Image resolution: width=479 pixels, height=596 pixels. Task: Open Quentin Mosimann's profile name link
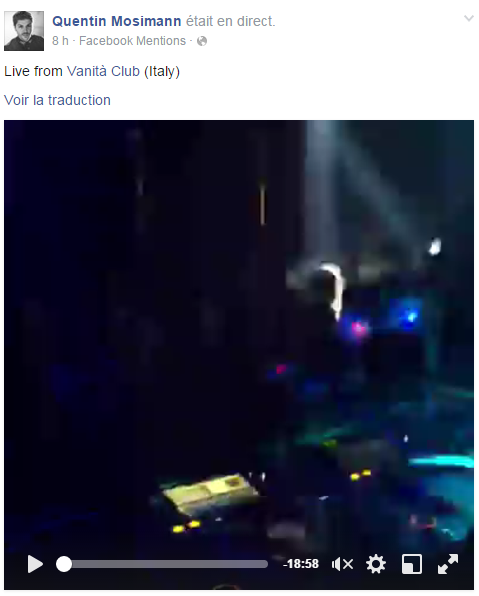click(x=117, y=21)
